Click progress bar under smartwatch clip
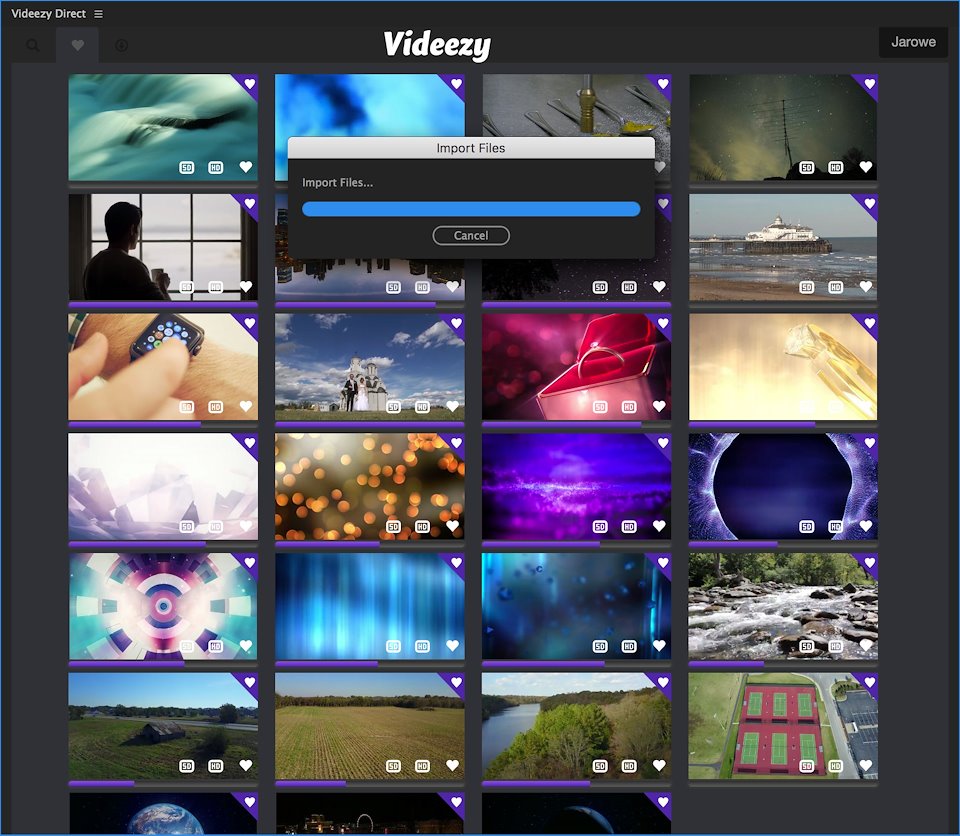This screenshot has width=960, height=836. 163,424
